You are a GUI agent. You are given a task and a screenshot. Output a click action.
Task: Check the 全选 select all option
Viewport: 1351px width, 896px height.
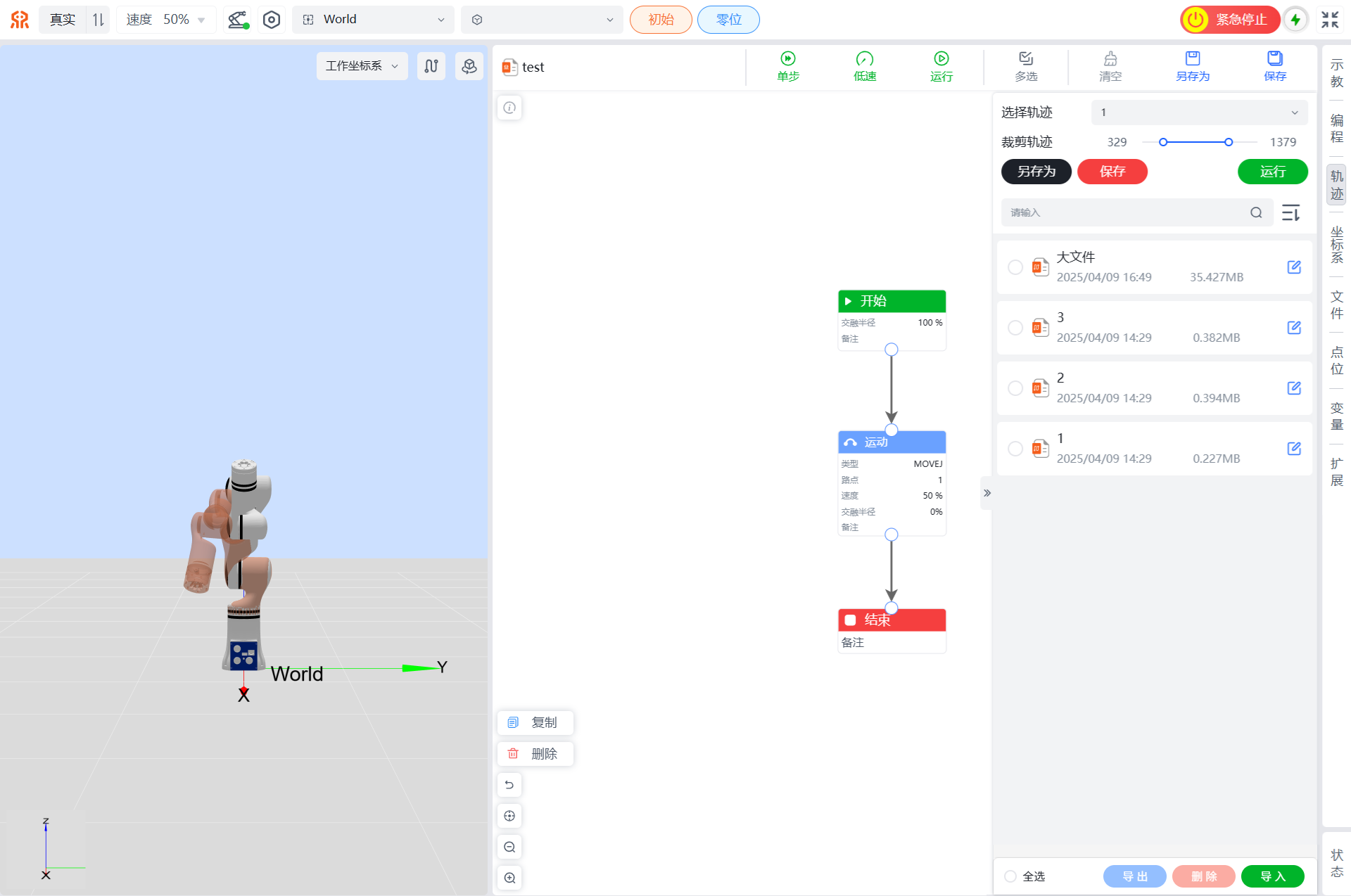tap(1011, 876)
